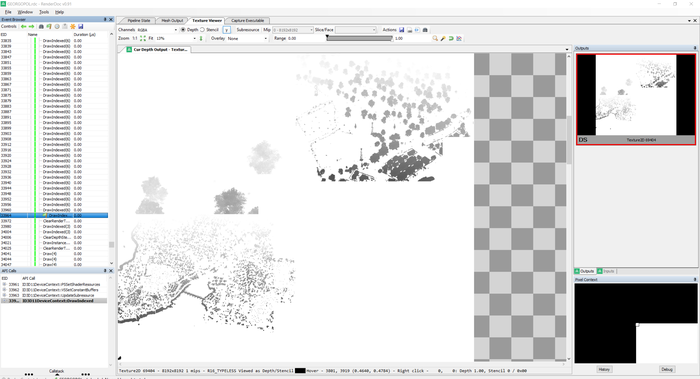Expand the zoom percentage dropdown

coord(177,38)
